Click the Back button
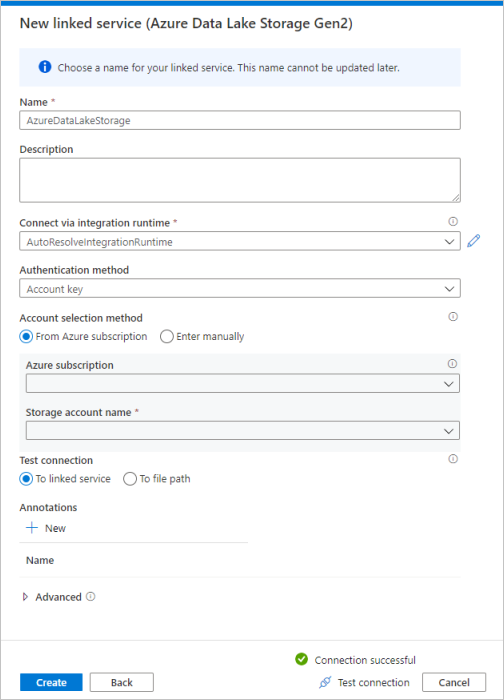This screenshot has height=700, width=504. pyautogui.click(x=122, y=682)
